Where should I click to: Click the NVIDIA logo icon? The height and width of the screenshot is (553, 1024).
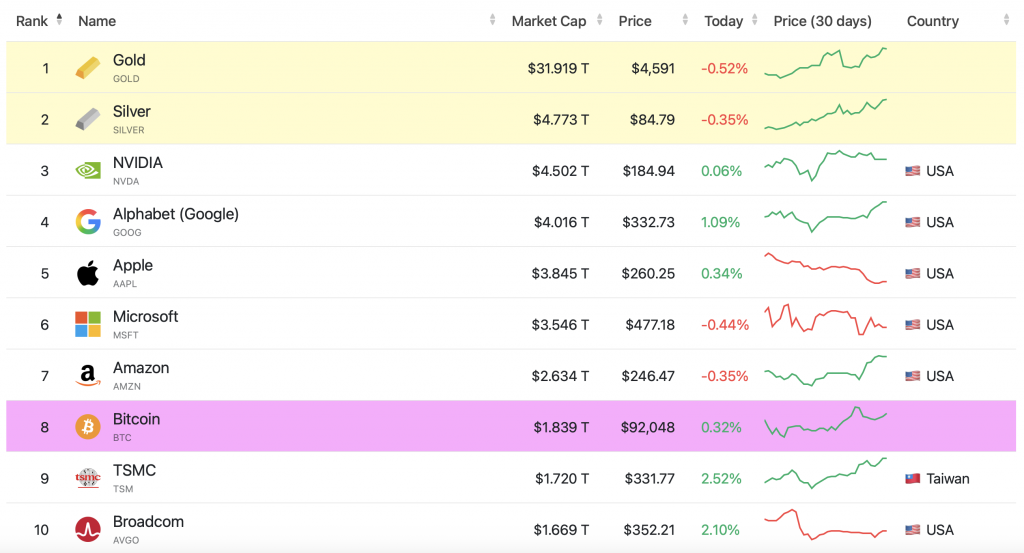[x=88, y=171]
